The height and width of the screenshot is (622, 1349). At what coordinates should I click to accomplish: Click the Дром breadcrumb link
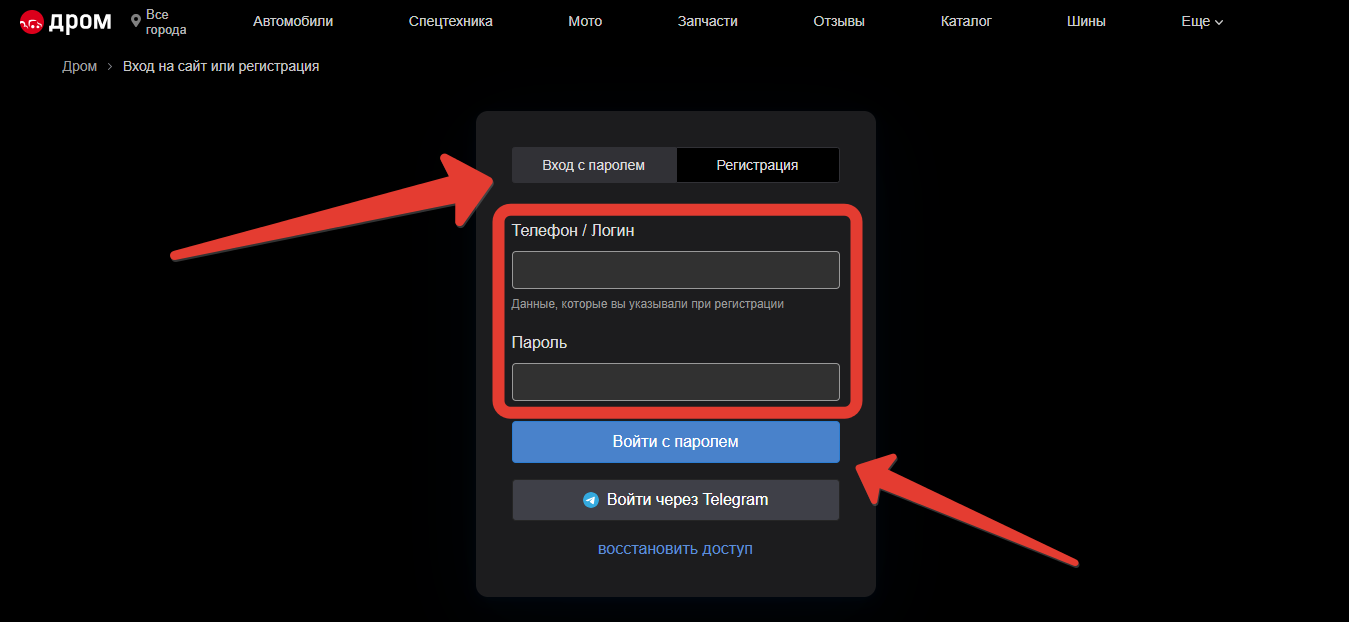(x=79, y=66)
